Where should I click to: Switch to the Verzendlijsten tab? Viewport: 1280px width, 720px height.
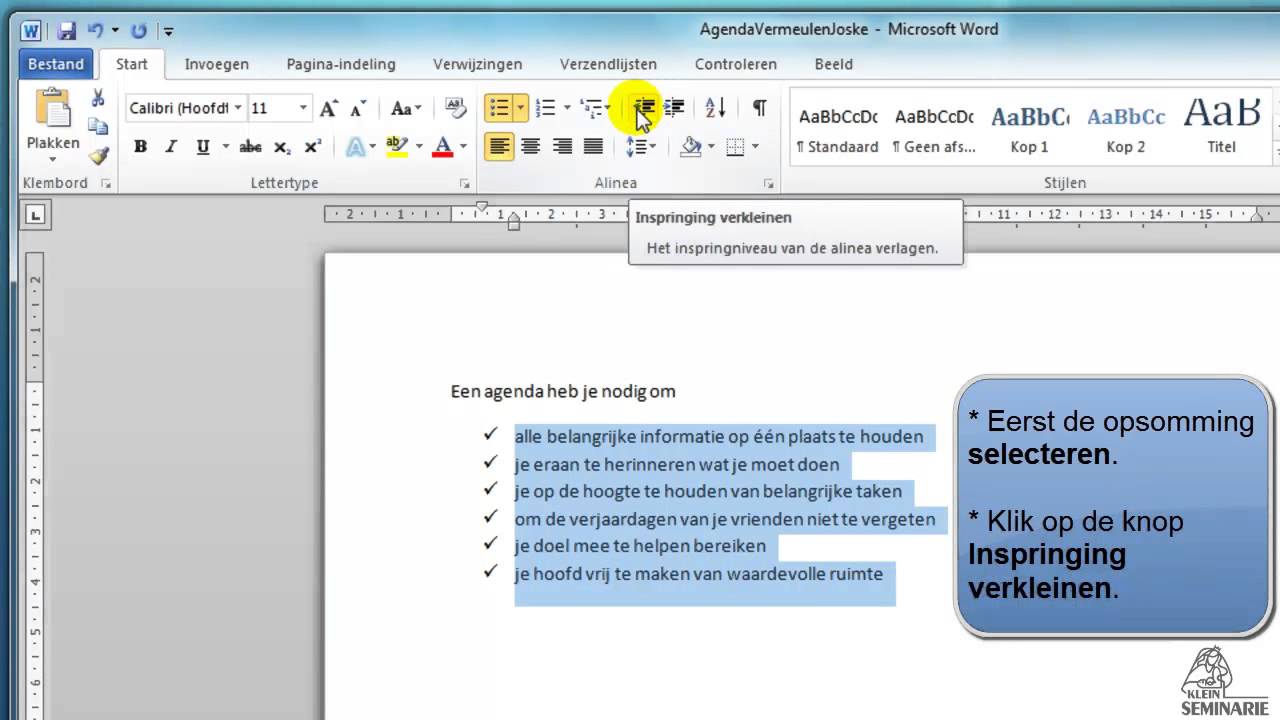[608, 64]
